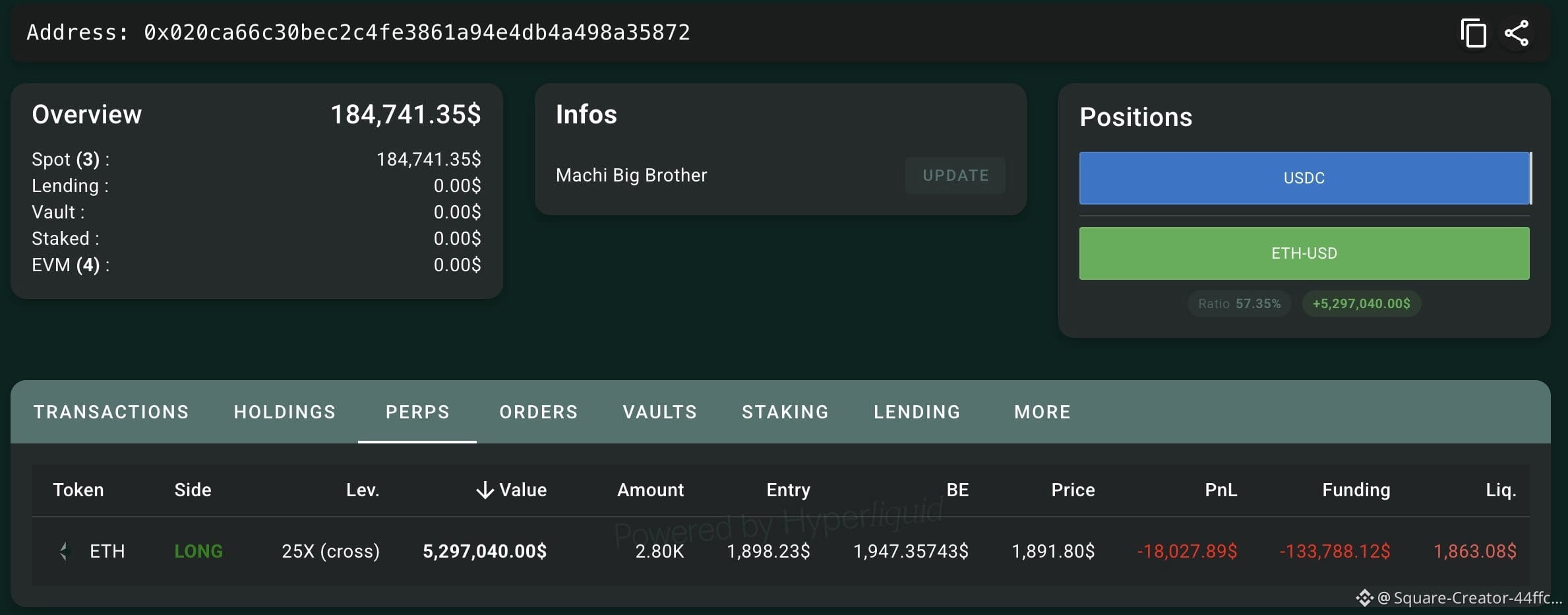Click the Ratio 57.35% chip
Image resolution: width=1568 pixels, height=615 pixels.
[x=1240, y=304]
